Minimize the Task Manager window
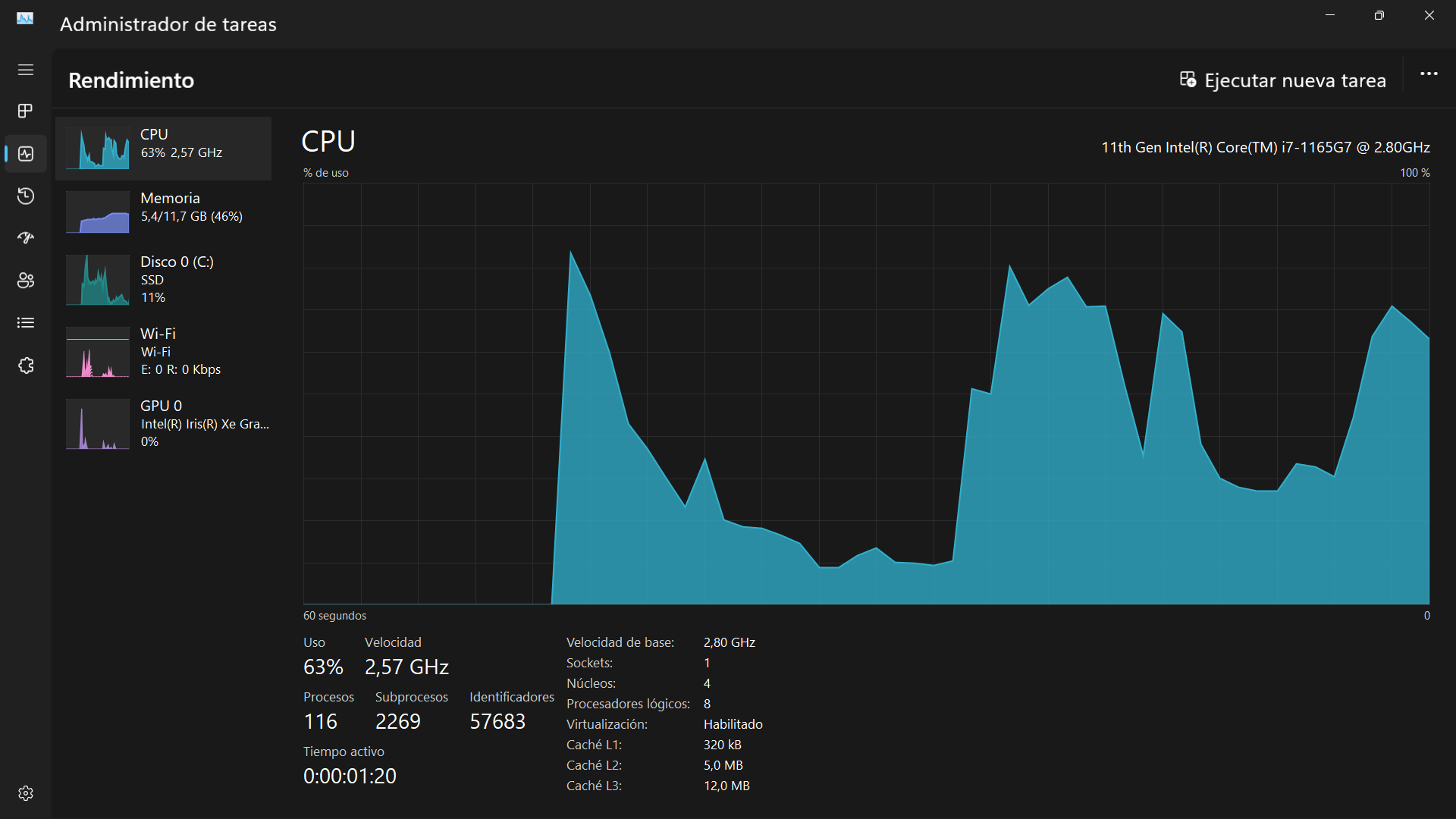 point(1330,15)
